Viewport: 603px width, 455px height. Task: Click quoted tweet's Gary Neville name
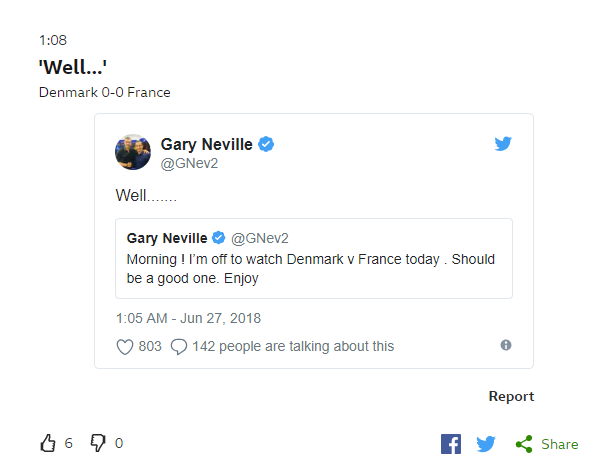click(x=166, y=238)
